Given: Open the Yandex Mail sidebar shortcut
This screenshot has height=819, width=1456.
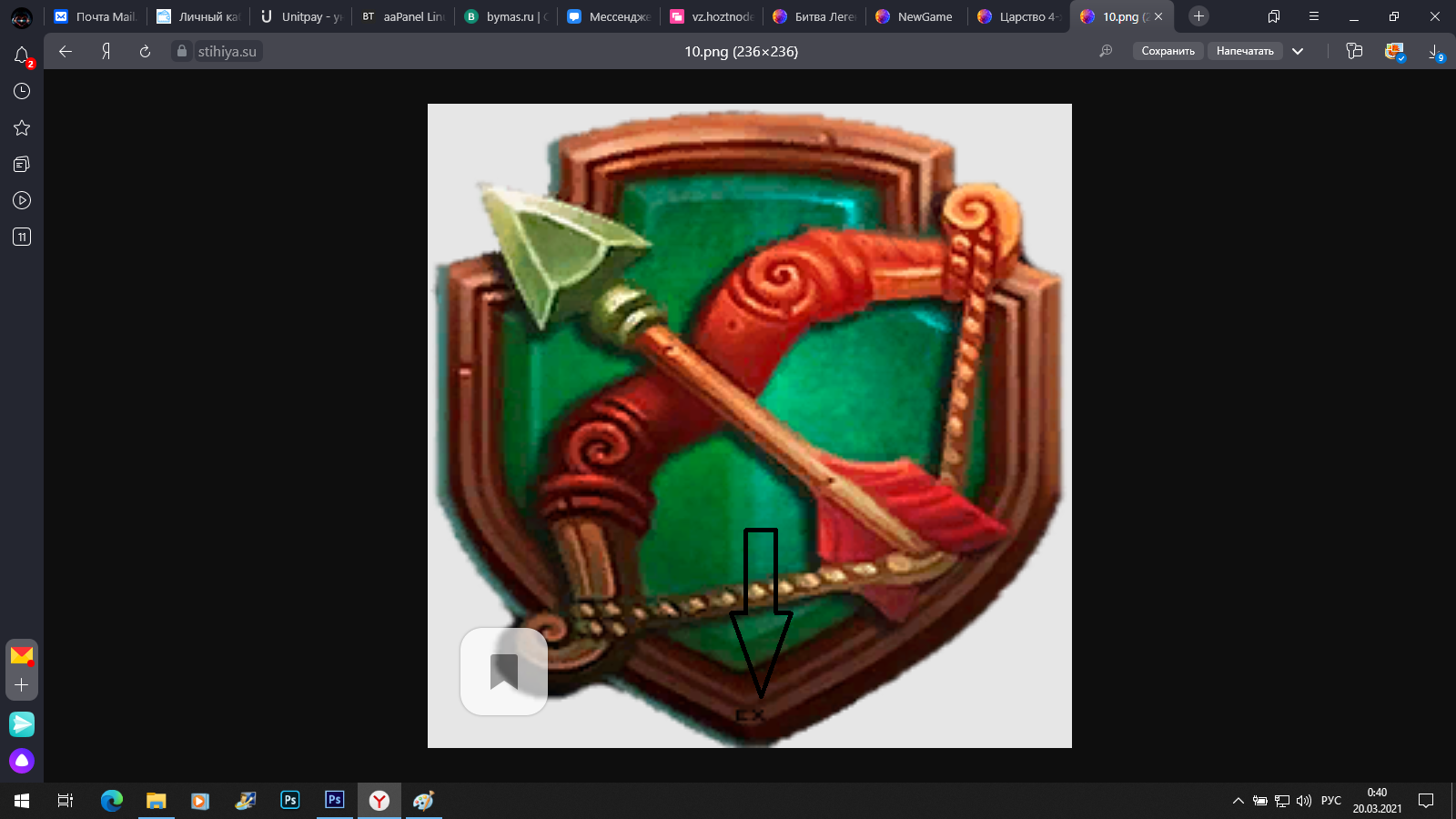Looking at the screenshot, I should pos(22,655).
